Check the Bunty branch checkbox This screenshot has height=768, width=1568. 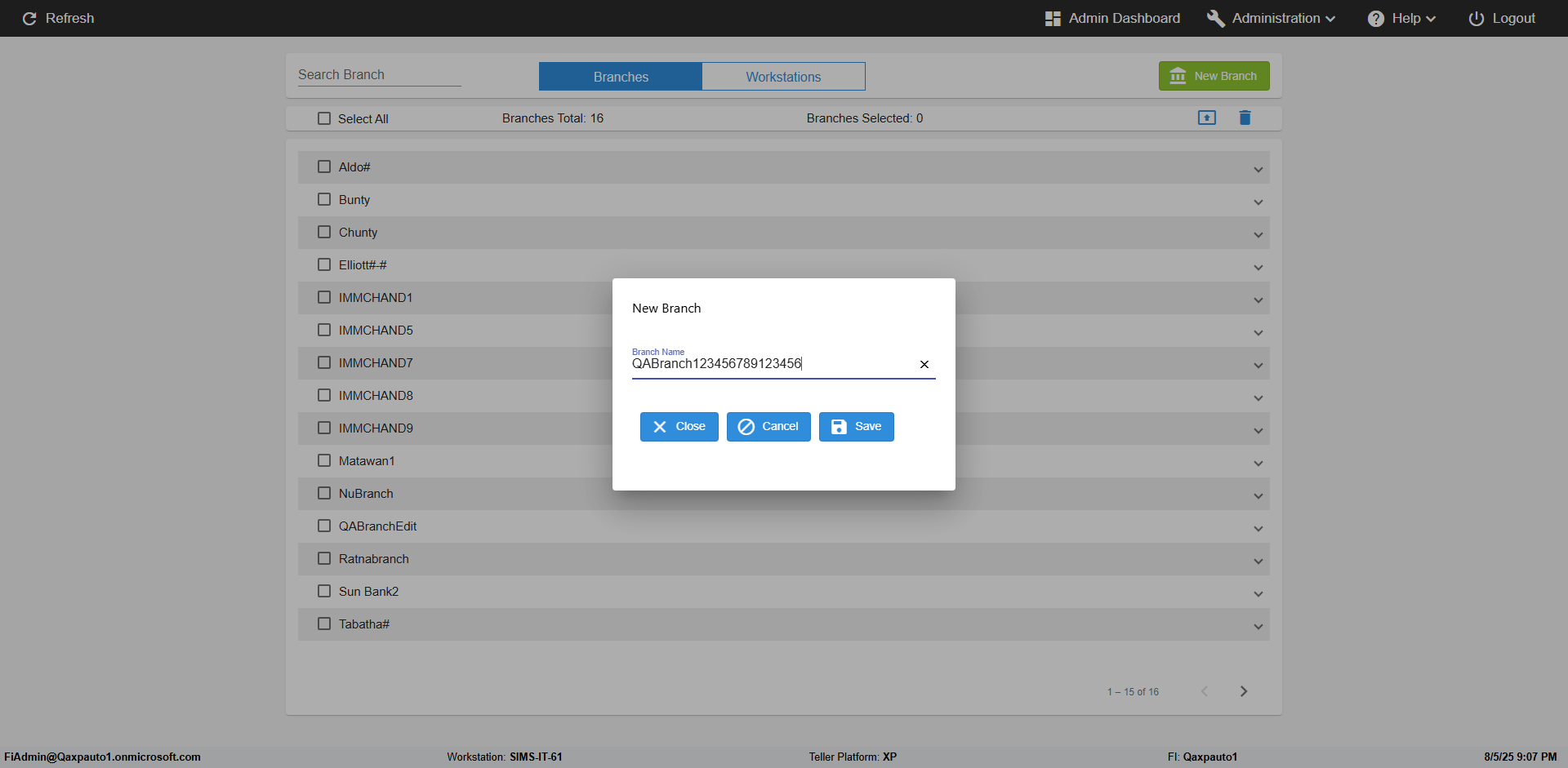(324, 199)
